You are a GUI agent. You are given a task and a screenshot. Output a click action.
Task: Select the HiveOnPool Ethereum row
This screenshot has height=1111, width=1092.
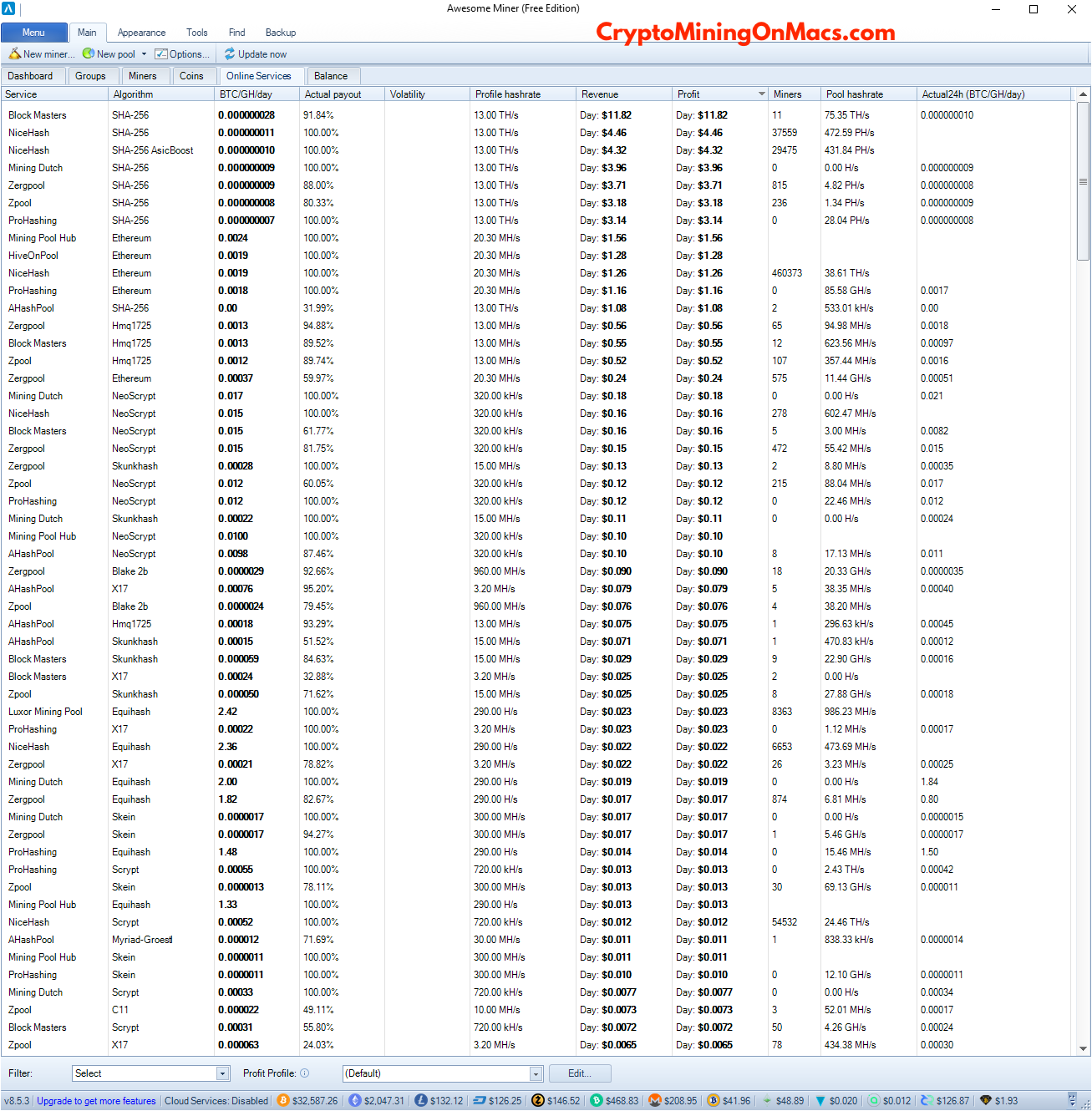(537, 256)
